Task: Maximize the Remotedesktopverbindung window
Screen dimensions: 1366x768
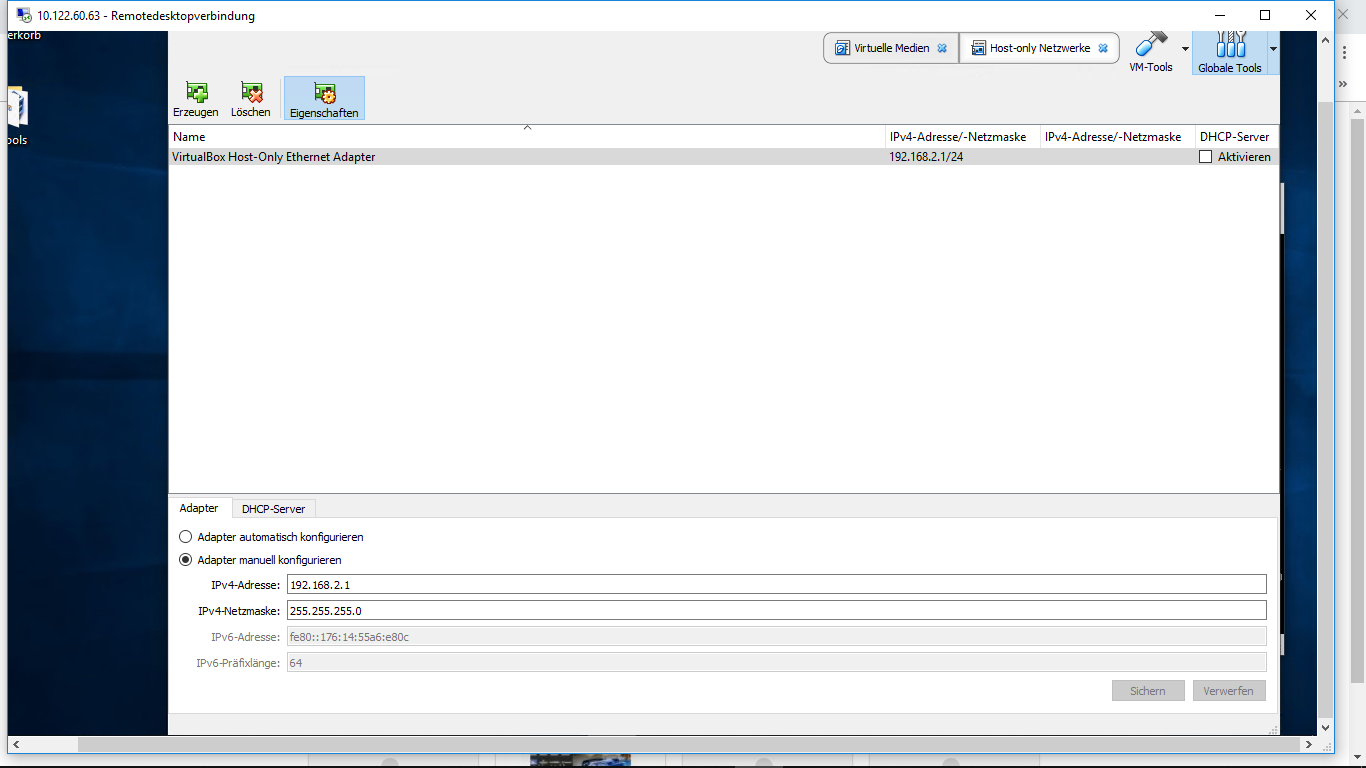Action: (x=1265, y=15)
